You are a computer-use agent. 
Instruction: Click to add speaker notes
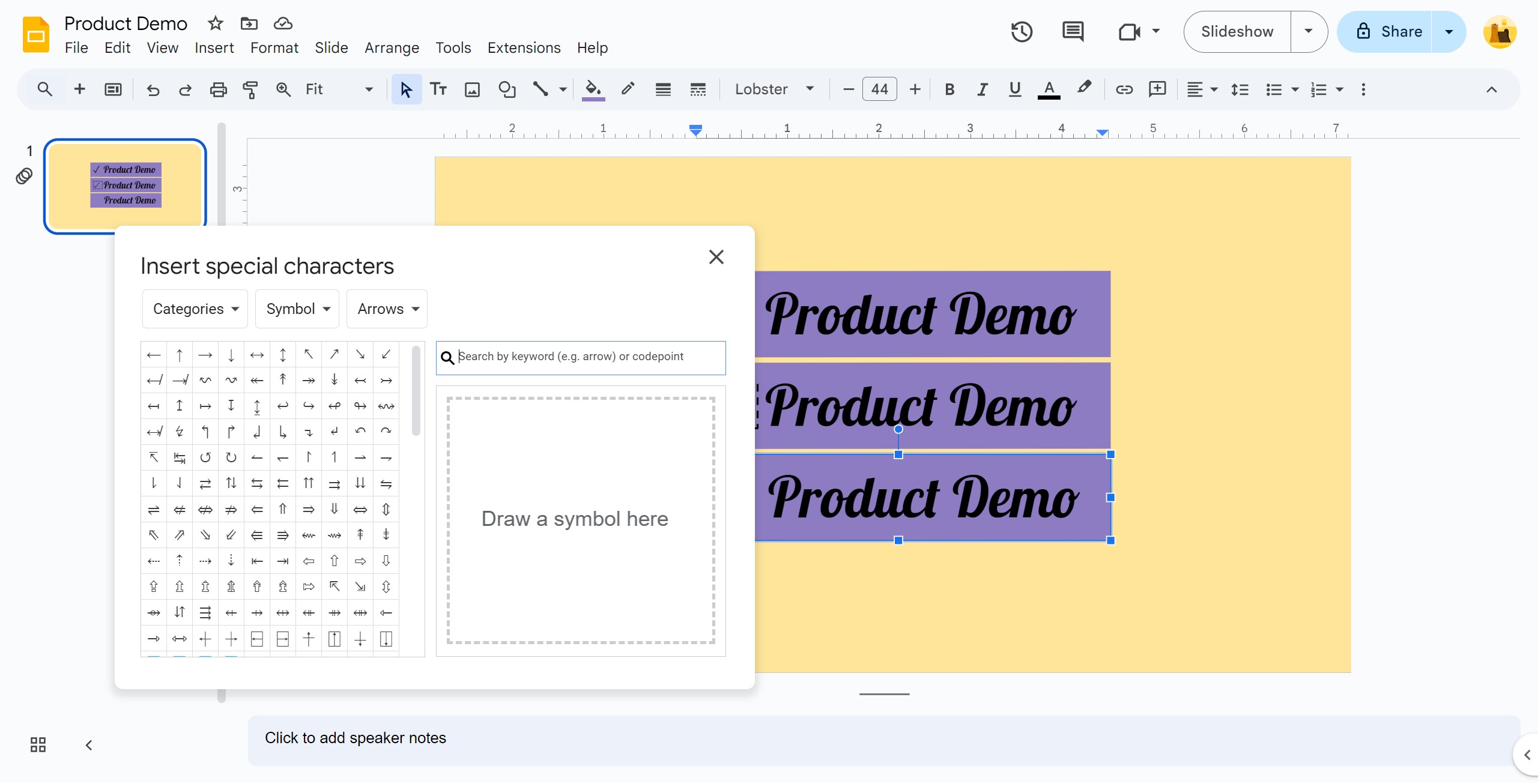[x=883, y=740]
